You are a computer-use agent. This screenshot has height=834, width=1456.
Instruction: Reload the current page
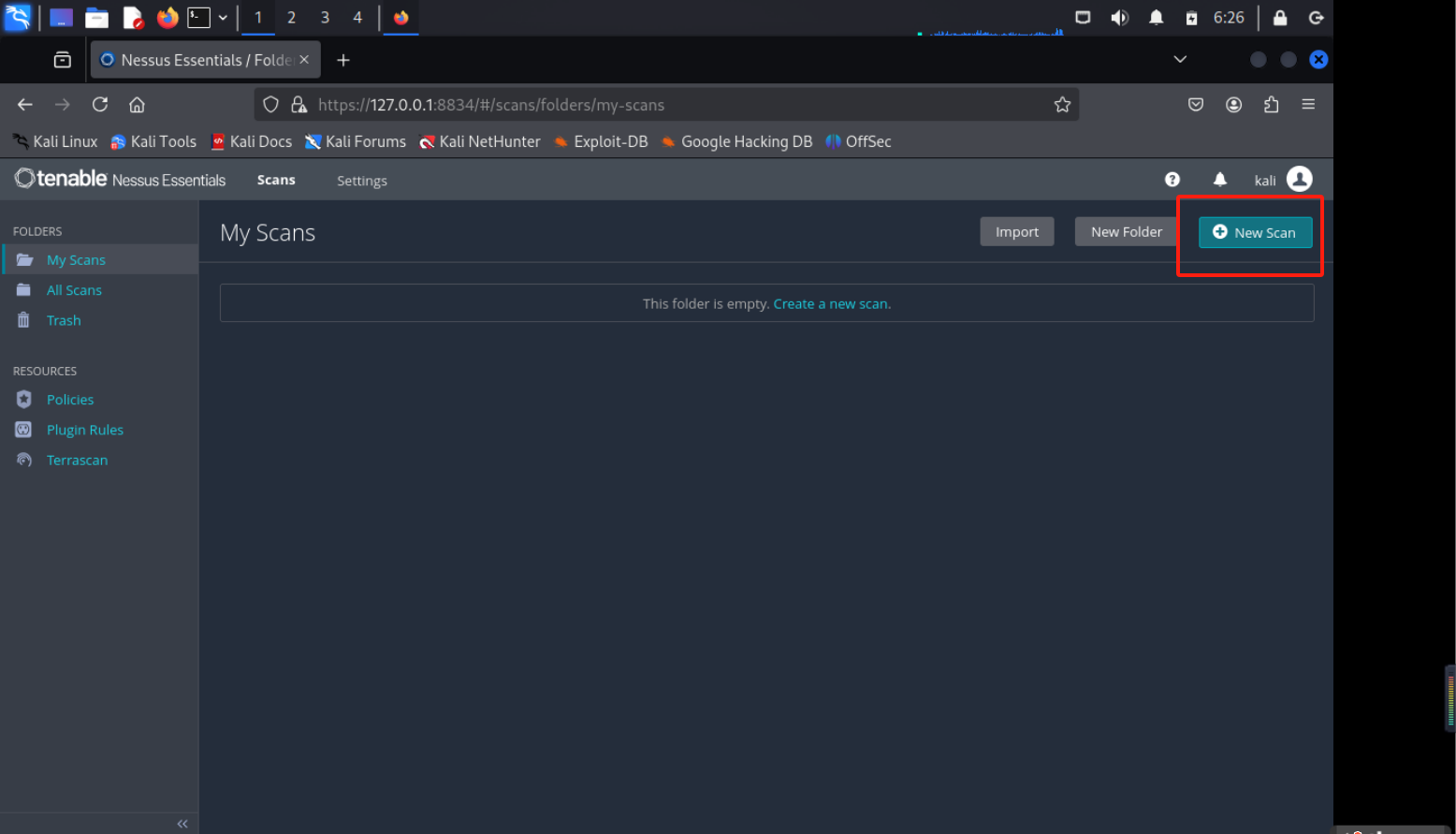(x=100, y=105)
